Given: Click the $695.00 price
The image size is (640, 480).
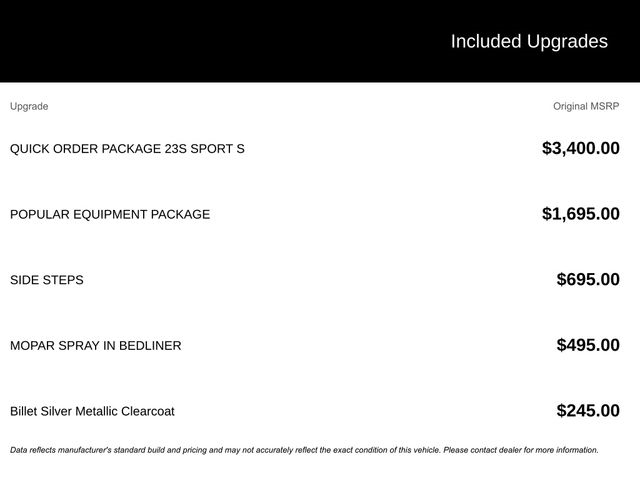Looking at the screenshot, I should click(x=588, y=280).
